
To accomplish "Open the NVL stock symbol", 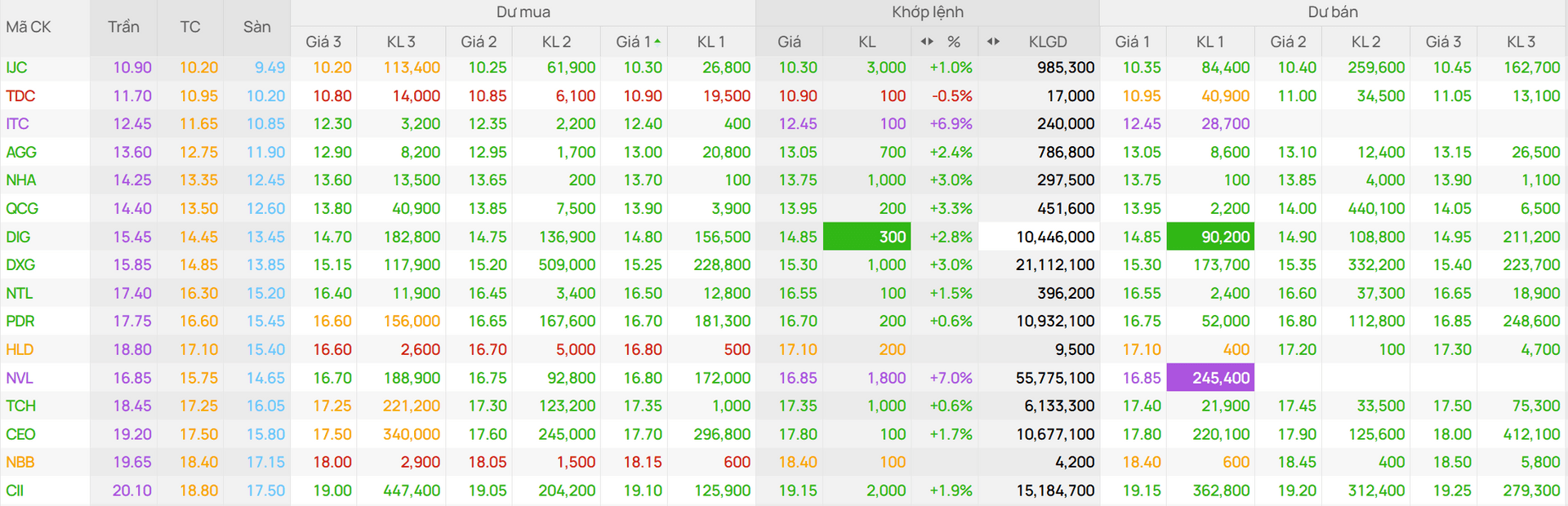I will pyautogui.click(x=20, y=378).
